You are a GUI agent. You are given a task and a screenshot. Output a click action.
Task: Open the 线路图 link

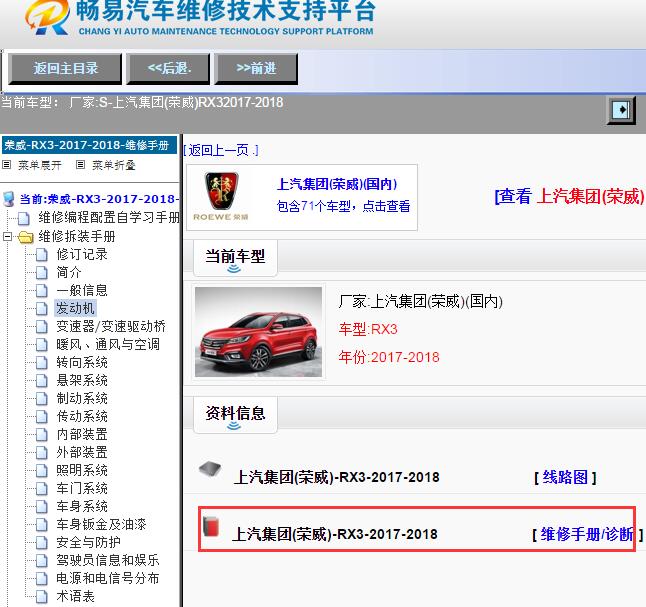coord(565,478)
